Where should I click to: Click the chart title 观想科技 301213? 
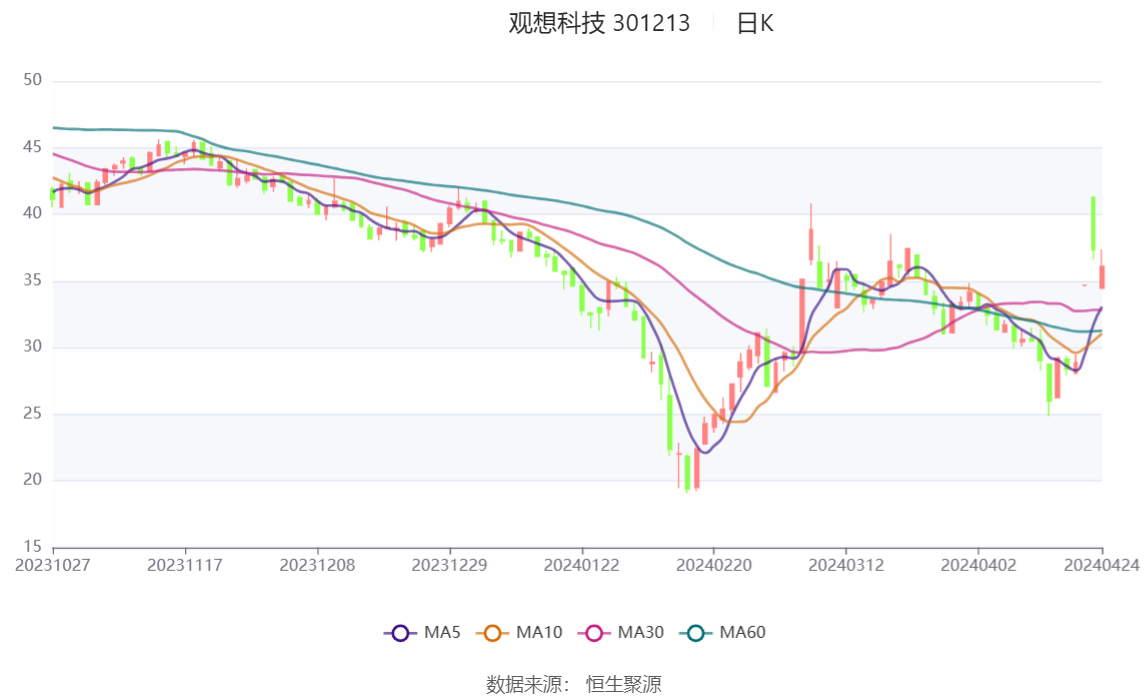pos(599,23)
